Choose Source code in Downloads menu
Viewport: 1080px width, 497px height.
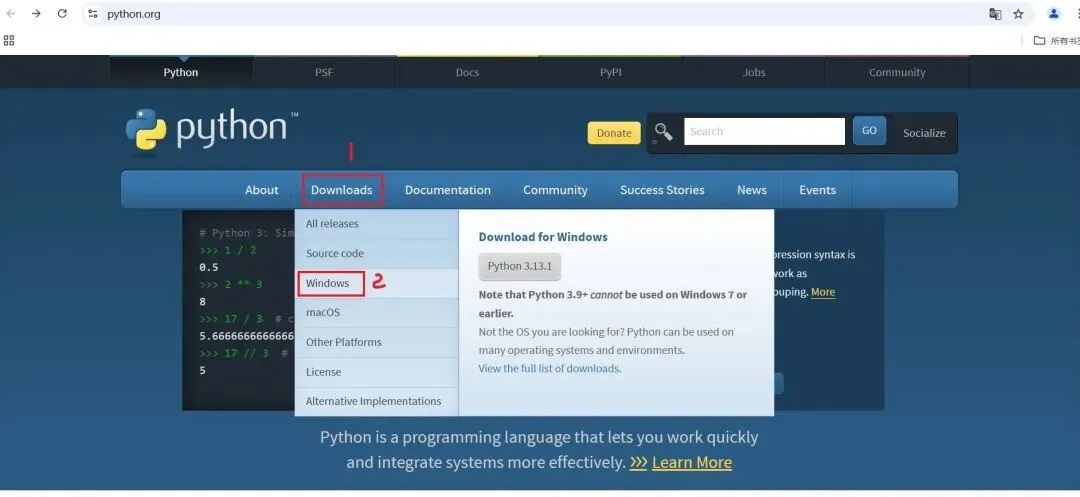coord(376,253)
